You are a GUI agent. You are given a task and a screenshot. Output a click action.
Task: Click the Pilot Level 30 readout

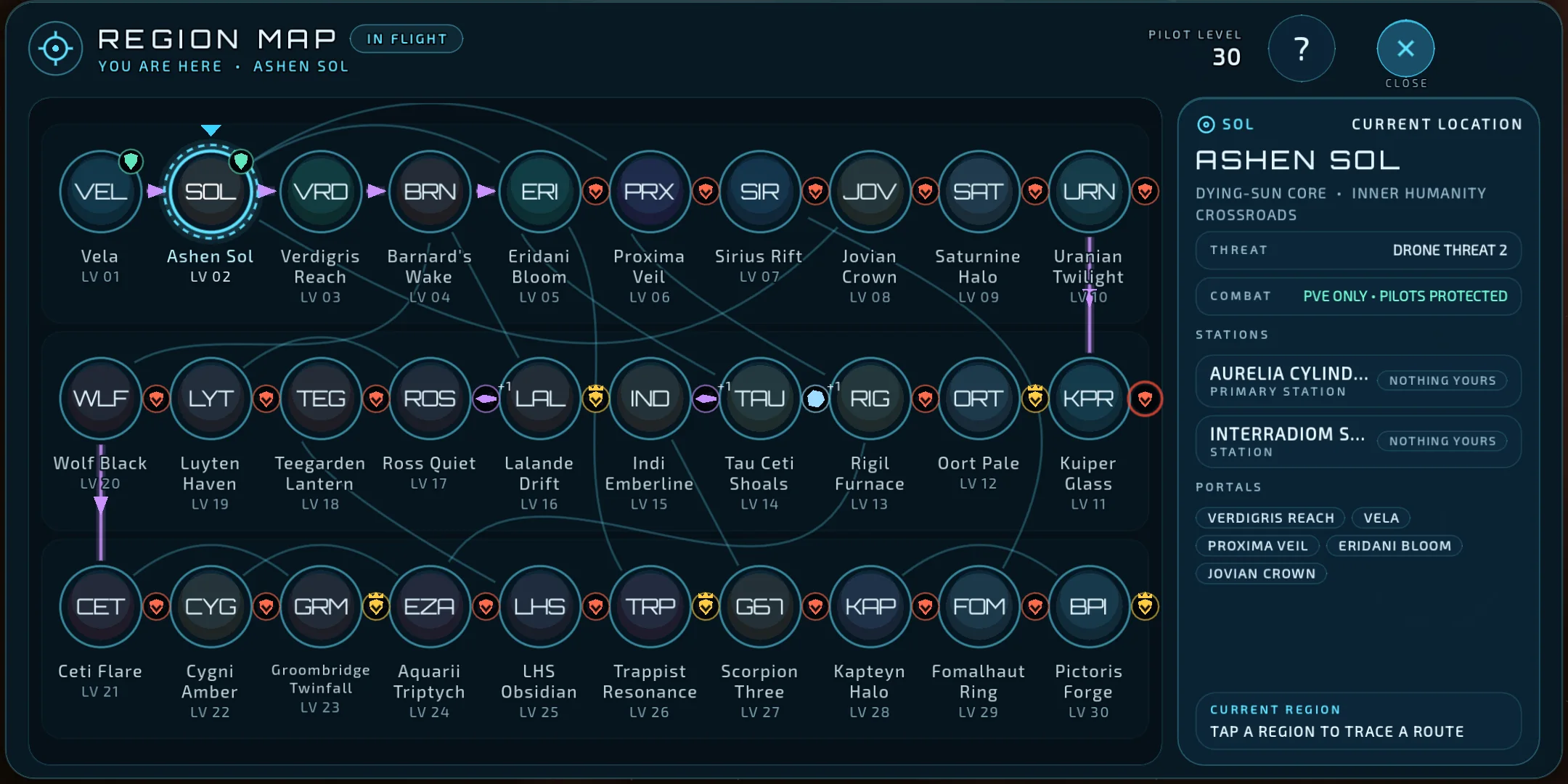click(x=1196, y=49)
